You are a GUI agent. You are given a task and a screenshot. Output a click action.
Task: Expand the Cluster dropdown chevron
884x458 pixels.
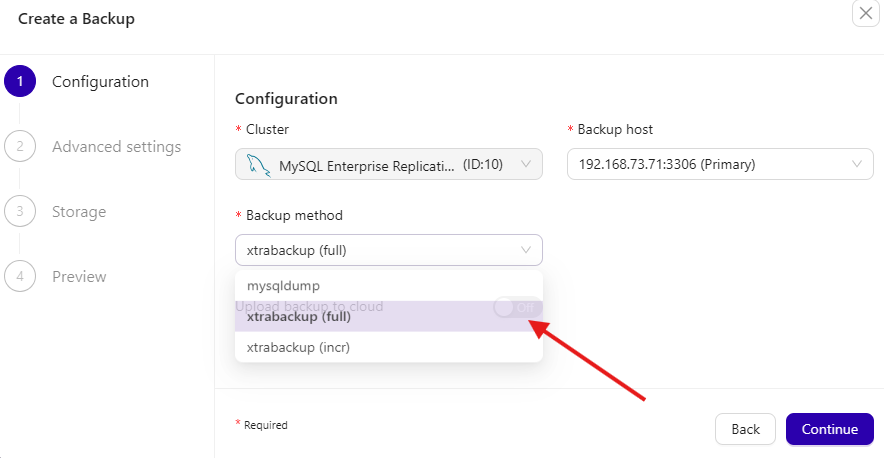(527, 165)
